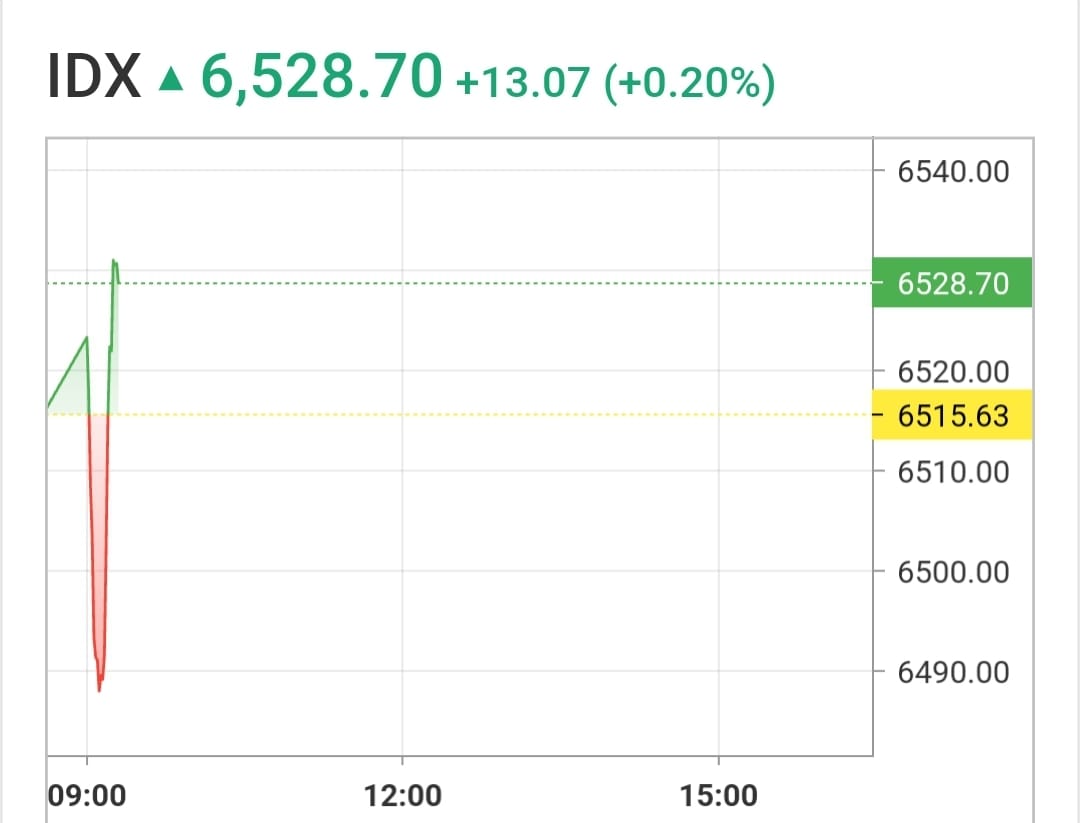Click the yellow 6515.63 previous close tag
Image resolution: width=1080 pixels, height=823 pixels.
click(952, 415)
